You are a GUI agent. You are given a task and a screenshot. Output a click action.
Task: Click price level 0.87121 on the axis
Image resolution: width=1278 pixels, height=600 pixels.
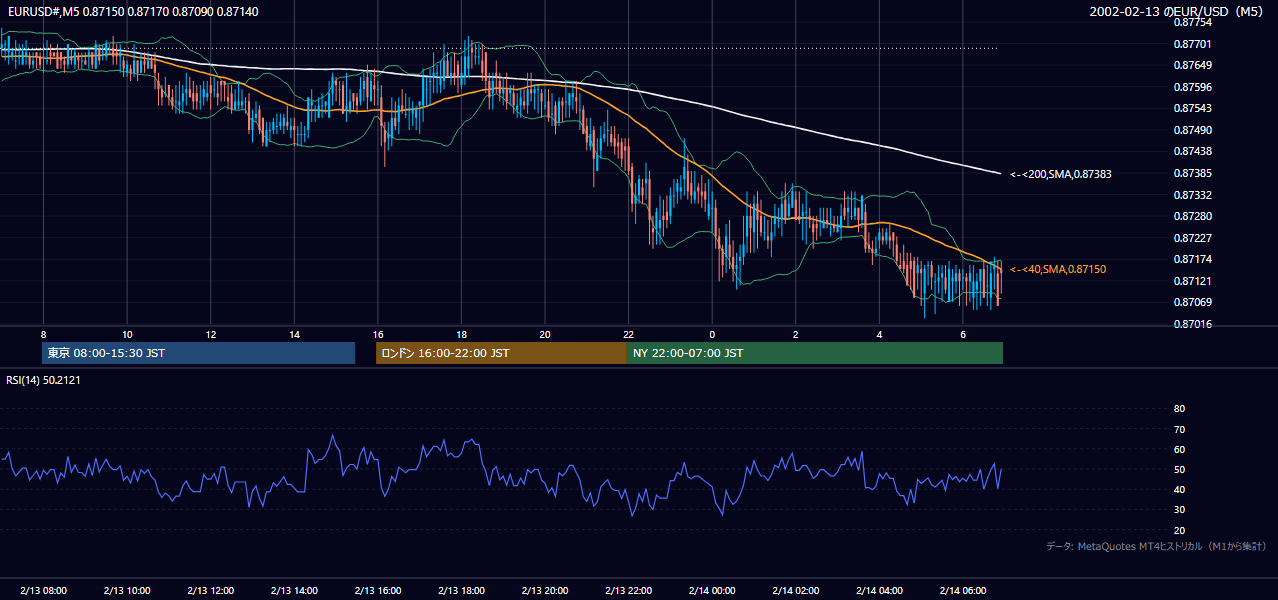coord(1191,281)
